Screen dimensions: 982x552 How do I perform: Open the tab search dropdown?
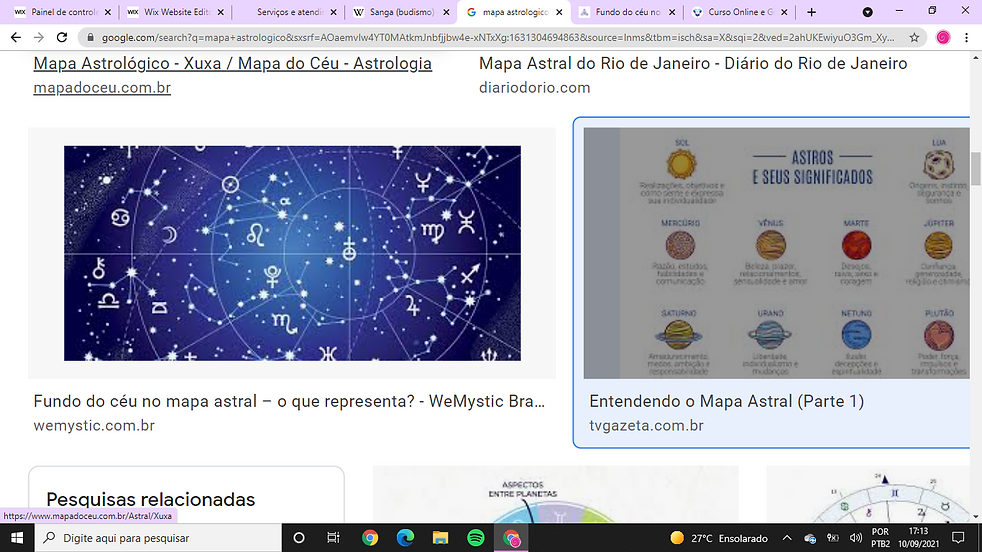coord(867,12)
